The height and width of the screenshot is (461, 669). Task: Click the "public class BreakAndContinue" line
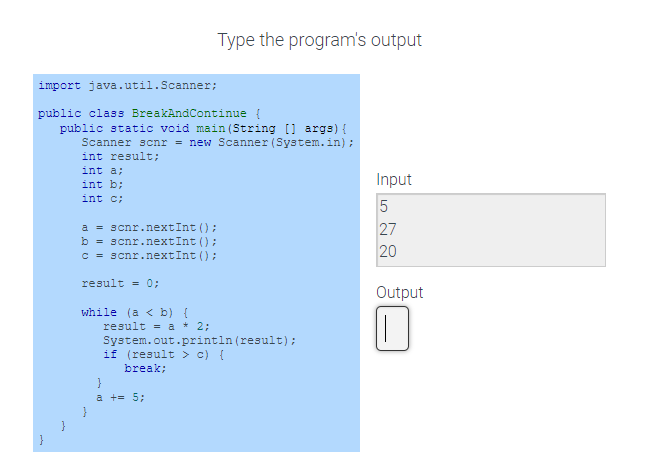[x=149, y=114]
